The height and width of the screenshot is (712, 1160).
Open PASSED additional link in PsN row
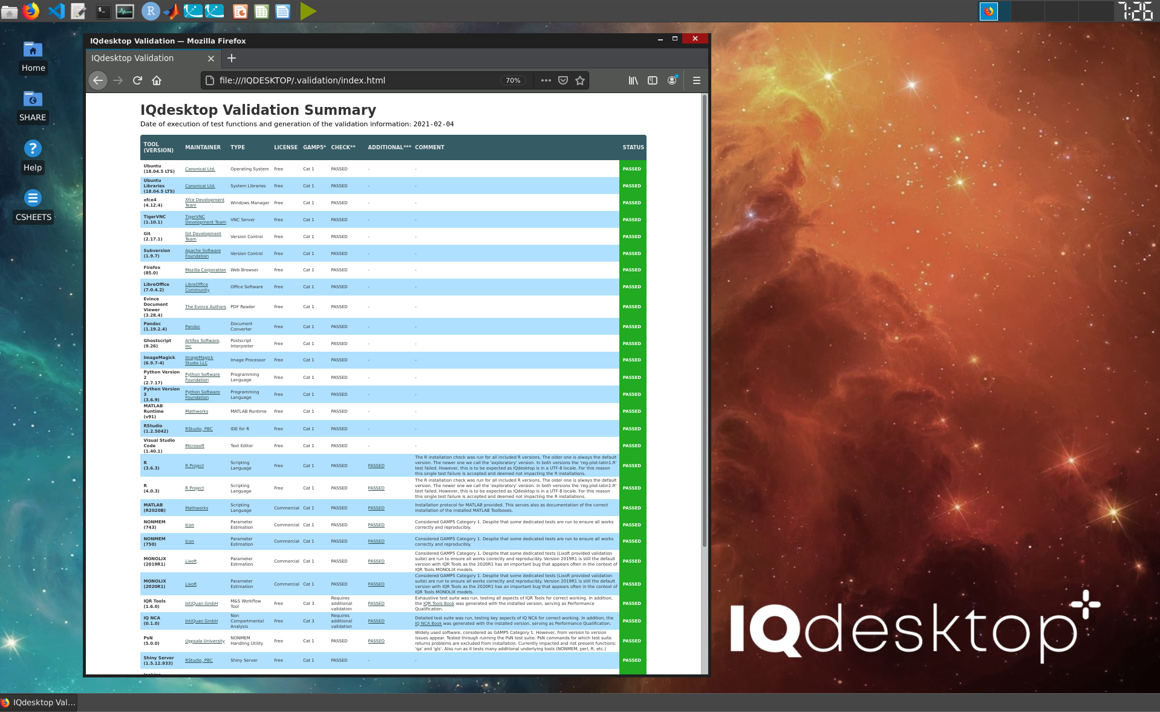click(376, 641)
